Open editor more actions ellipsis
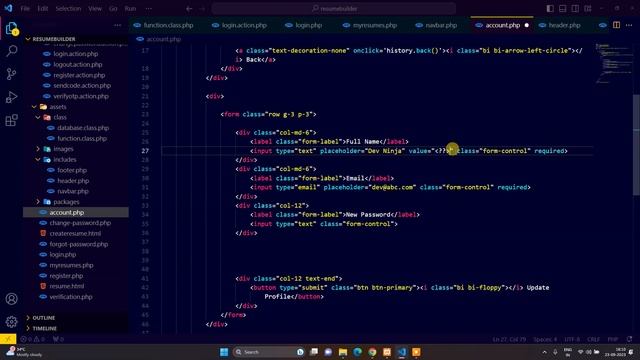Screen dimensions: 640x360 click(629, 25)
